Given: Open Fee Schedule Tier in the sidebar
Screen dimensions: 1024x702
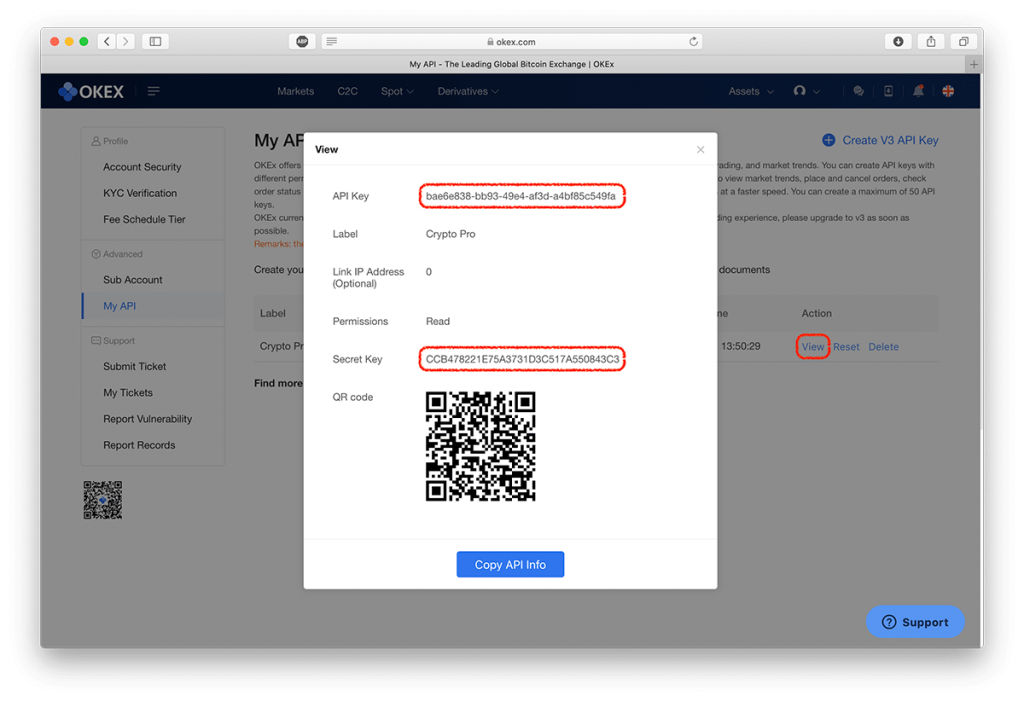Looking at the screenshot, I should (144, 219).
